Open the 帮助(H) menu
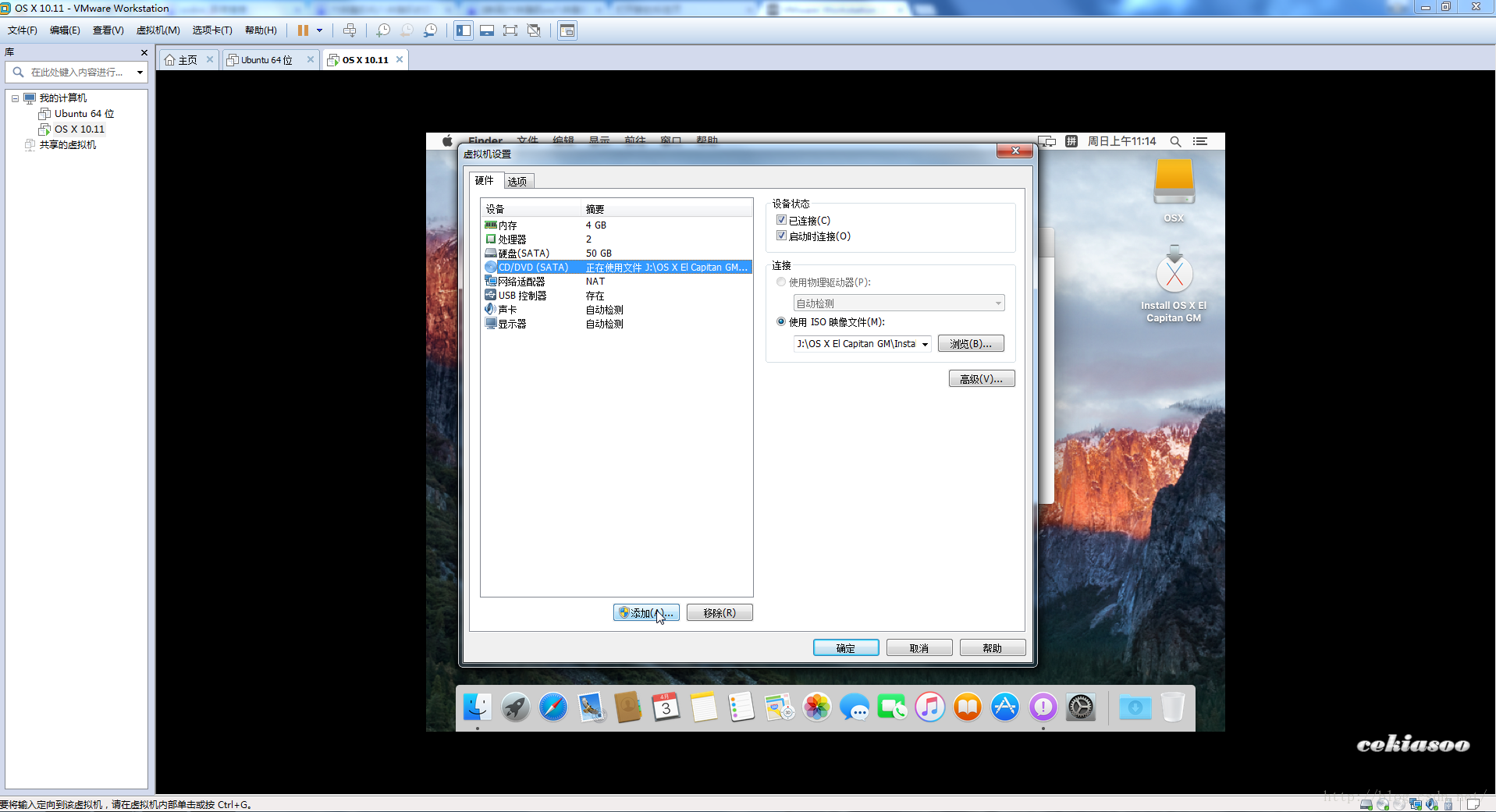 [261, 30]
